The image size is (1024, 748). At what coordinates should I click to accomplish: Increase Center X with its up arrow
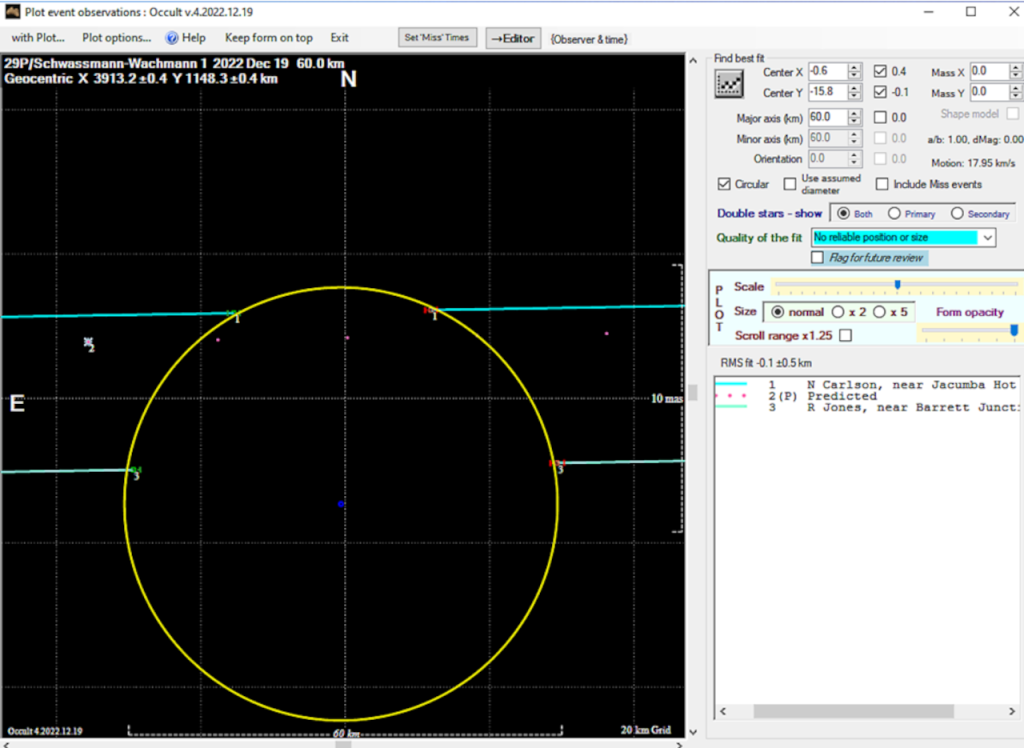pyautogui.click(x=854, y=68)
